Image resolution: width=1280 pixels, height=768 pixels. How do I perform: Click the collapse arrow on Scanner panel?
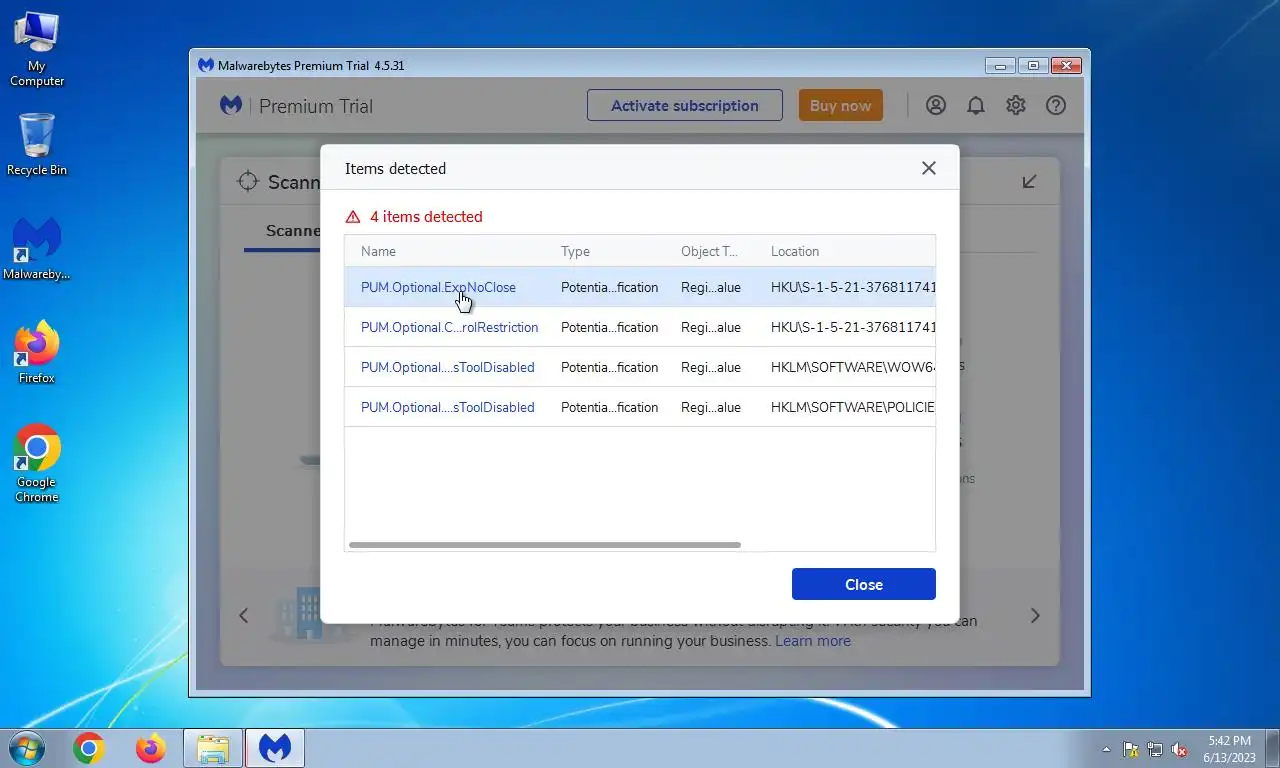pos(1029,181)
